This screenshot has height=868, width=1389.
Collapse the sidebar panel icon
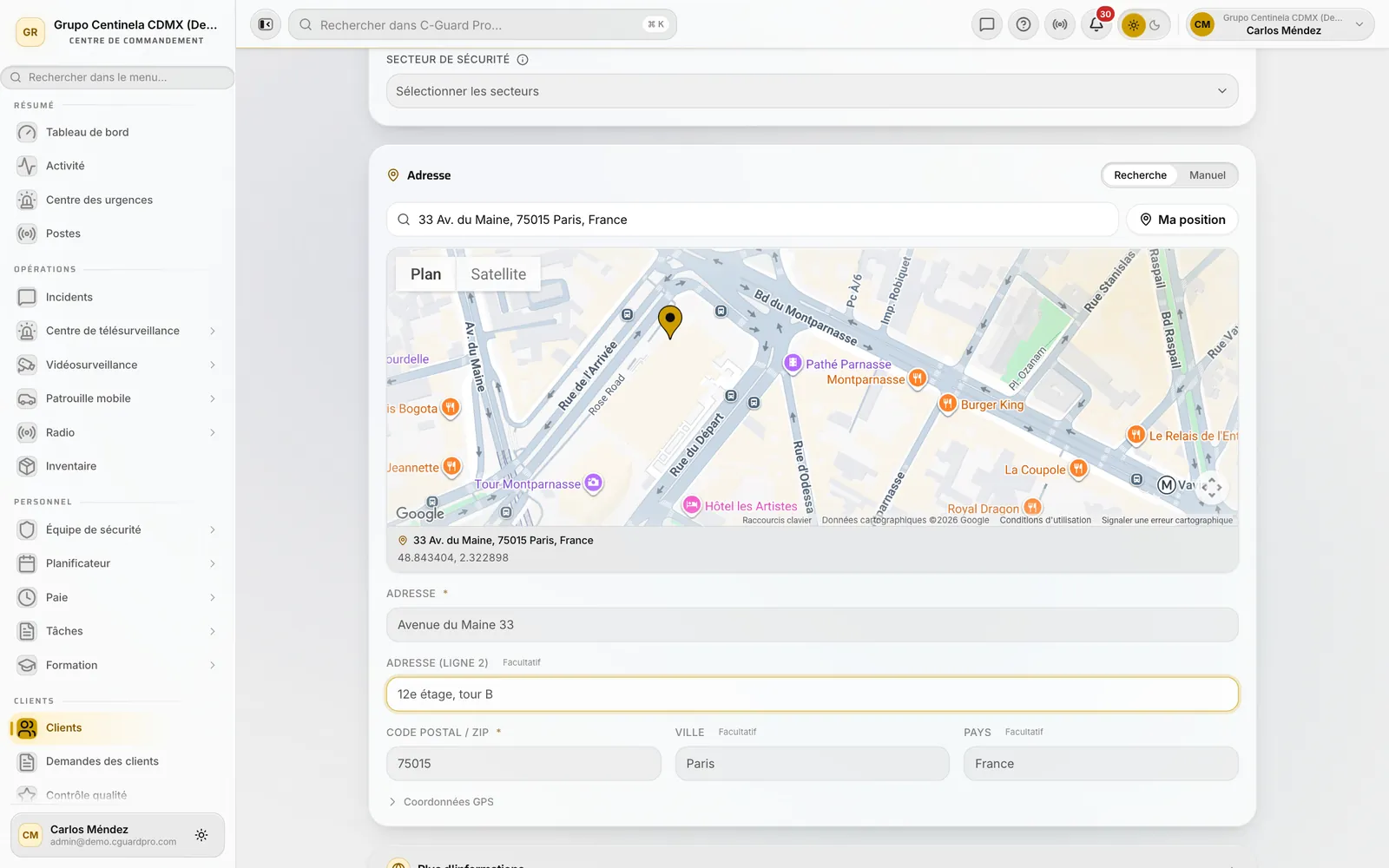tap(266, 24)
